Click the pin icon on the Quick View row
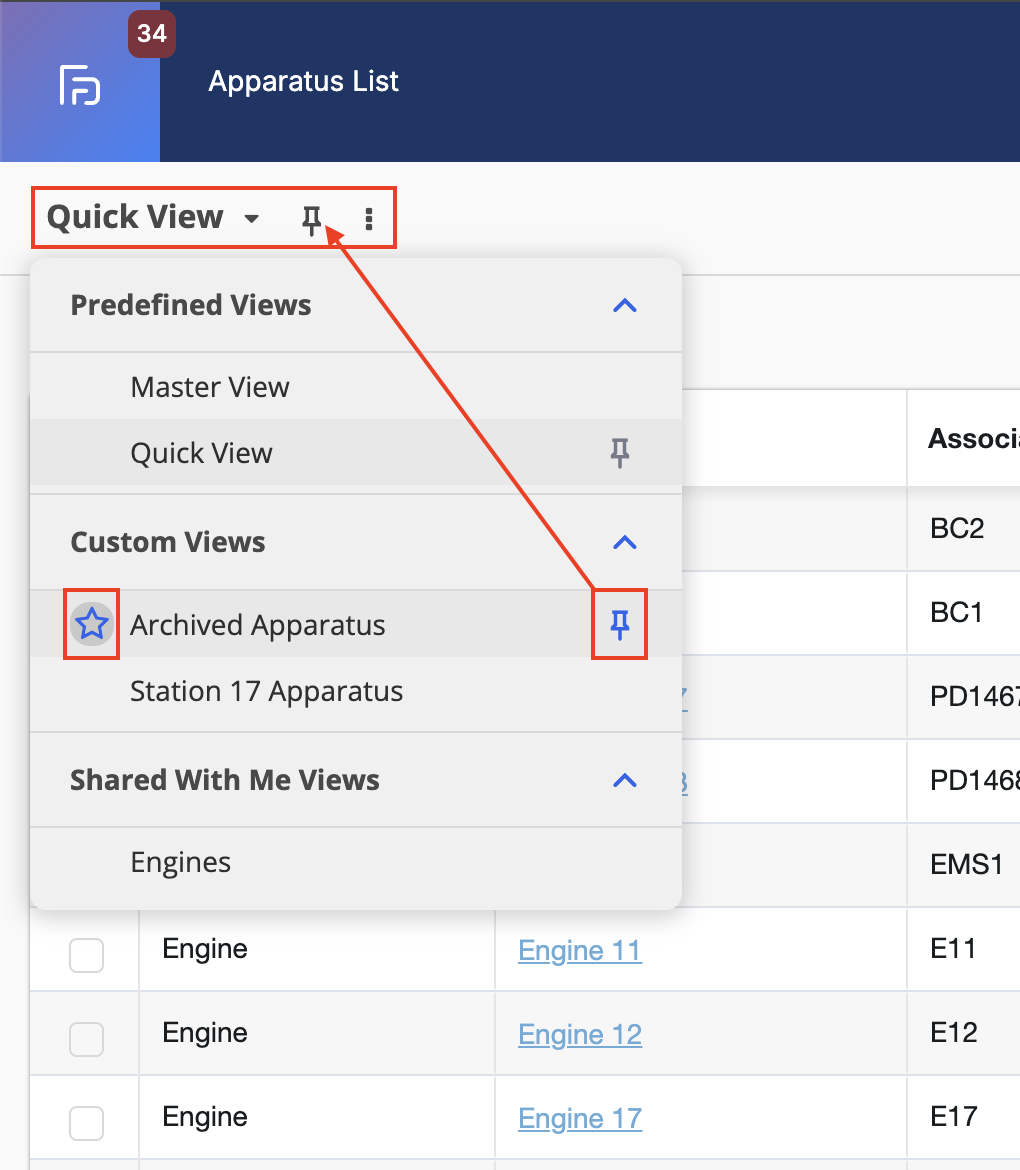Viewport: 1020px width, 1170px height. [619, 453]
